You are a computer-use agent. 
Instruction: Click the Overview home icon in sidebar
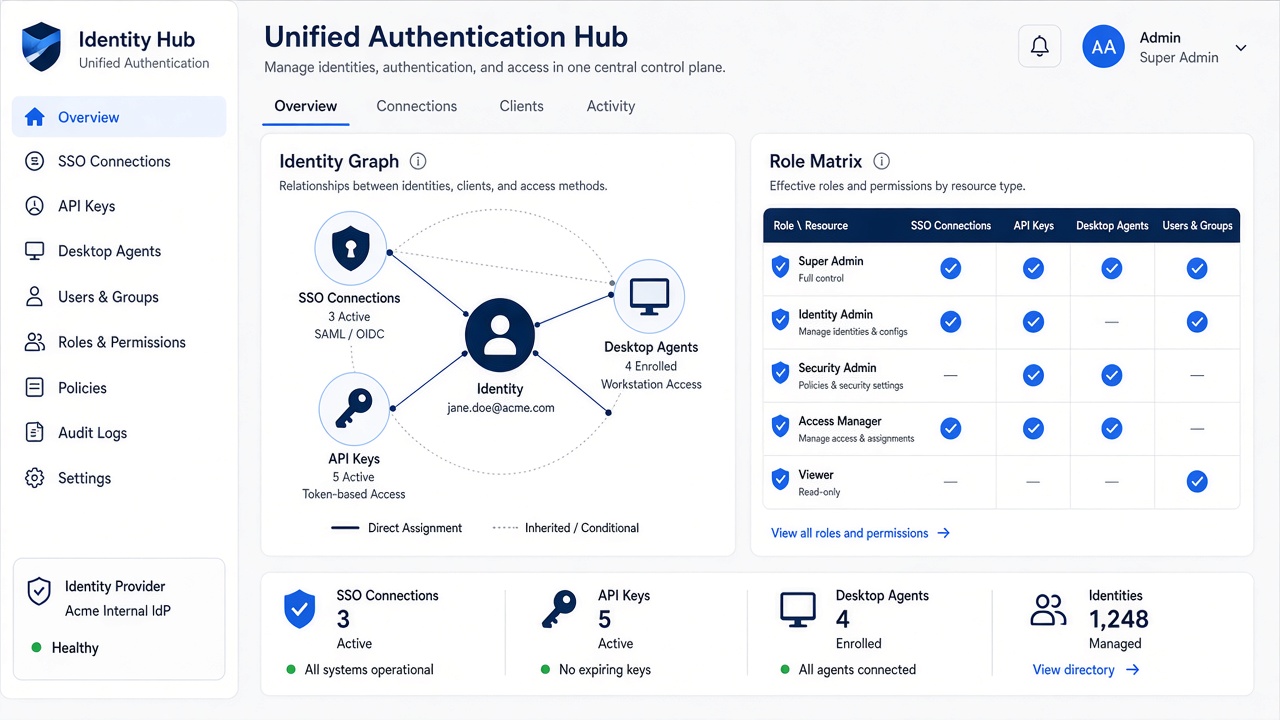(x=35, y=117)
